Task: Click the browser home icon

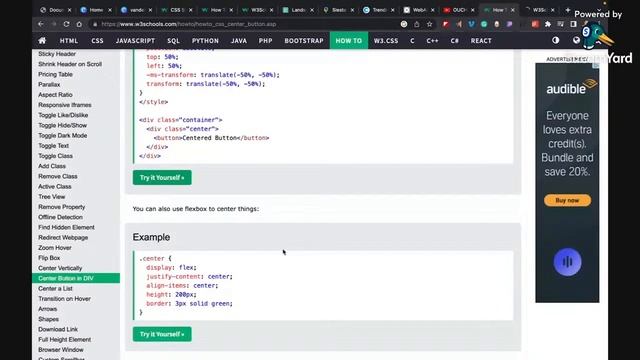Action: [79, 24]
